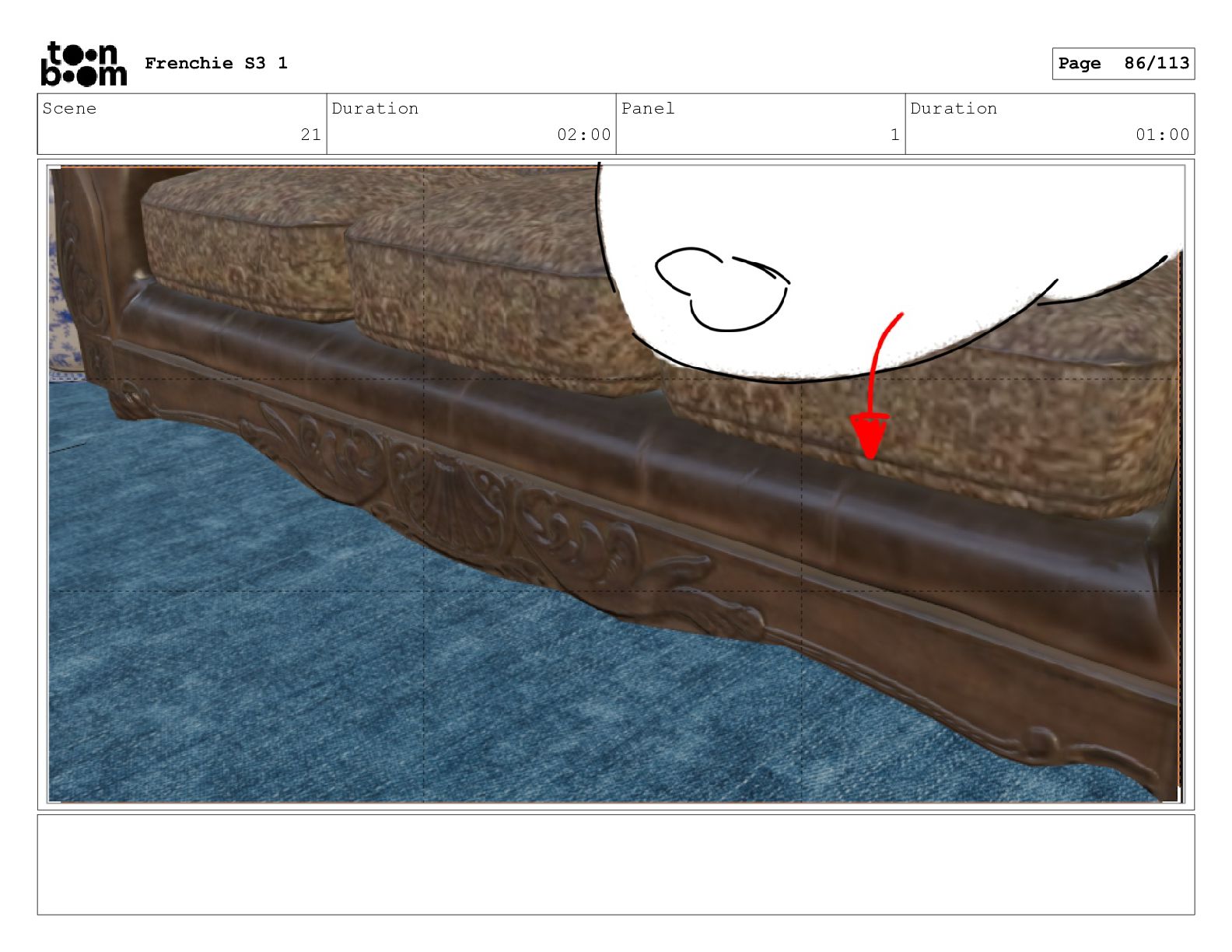Select the panel number '1'
The width and height of the screenshot is (1232, 952).
pyautogui.click(x=894, y=135)
